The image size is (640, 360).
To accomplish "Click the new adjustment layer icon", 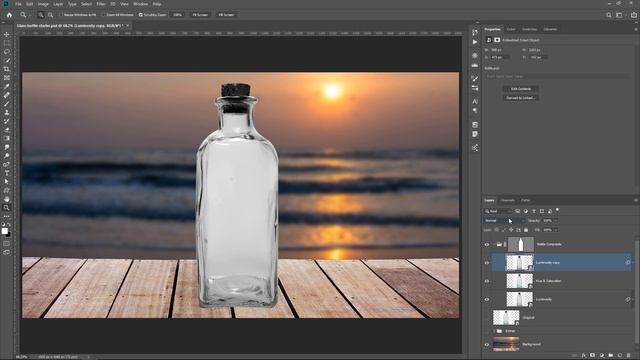I will coord(602,356).
